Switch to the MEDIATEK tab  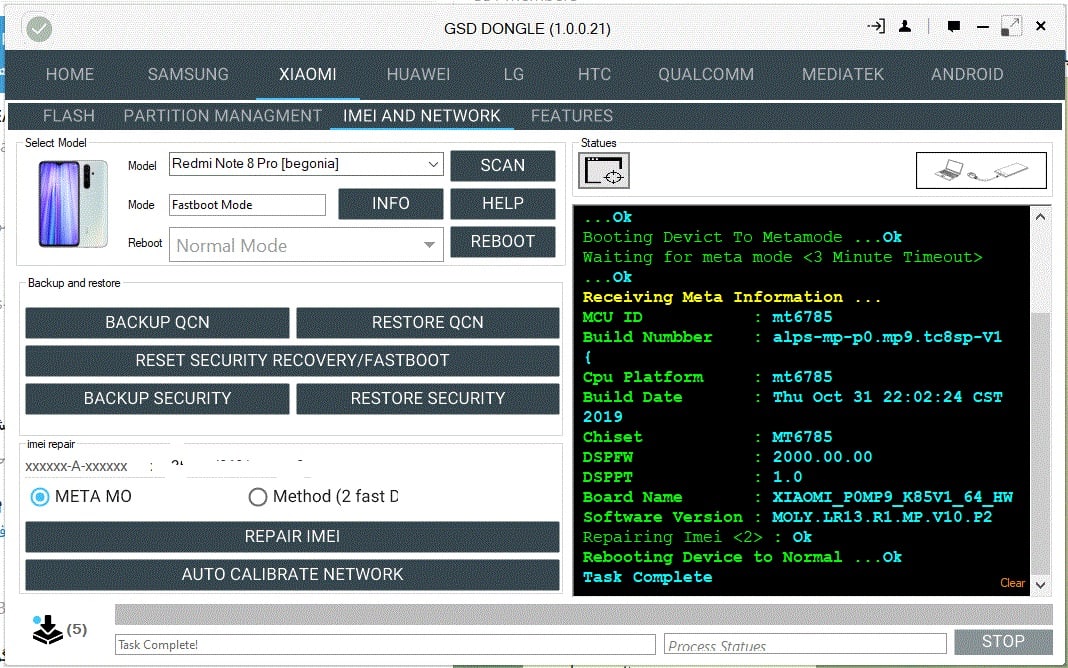pyautogui.click(x=843, y=74)
